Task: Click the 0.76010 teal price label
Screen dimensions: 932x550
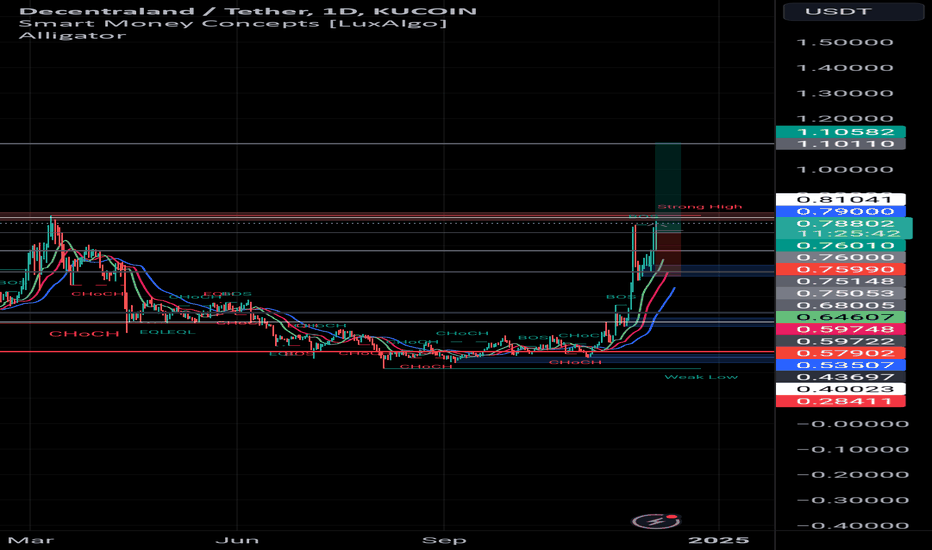Action: click(840, 246)
